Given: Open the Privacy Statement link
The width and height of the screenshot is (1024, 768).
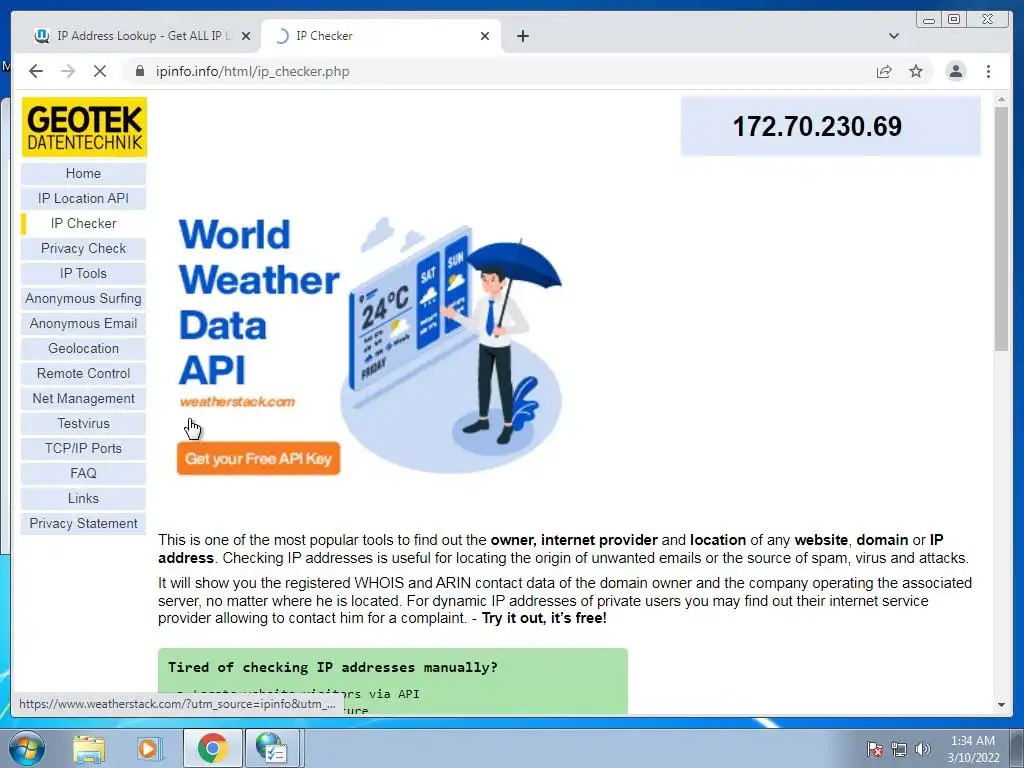Looking at the screenshot, I should tap(83, 523).
